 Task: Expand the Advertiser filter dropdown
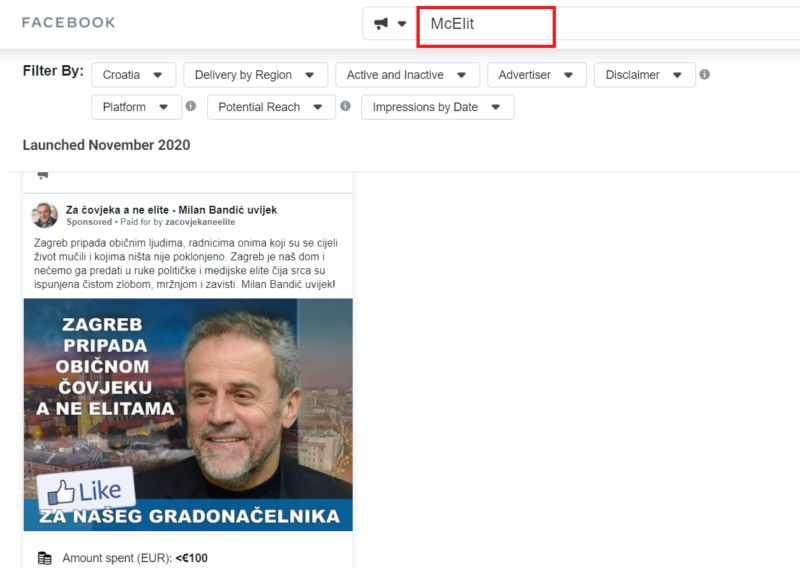[537, 75]
